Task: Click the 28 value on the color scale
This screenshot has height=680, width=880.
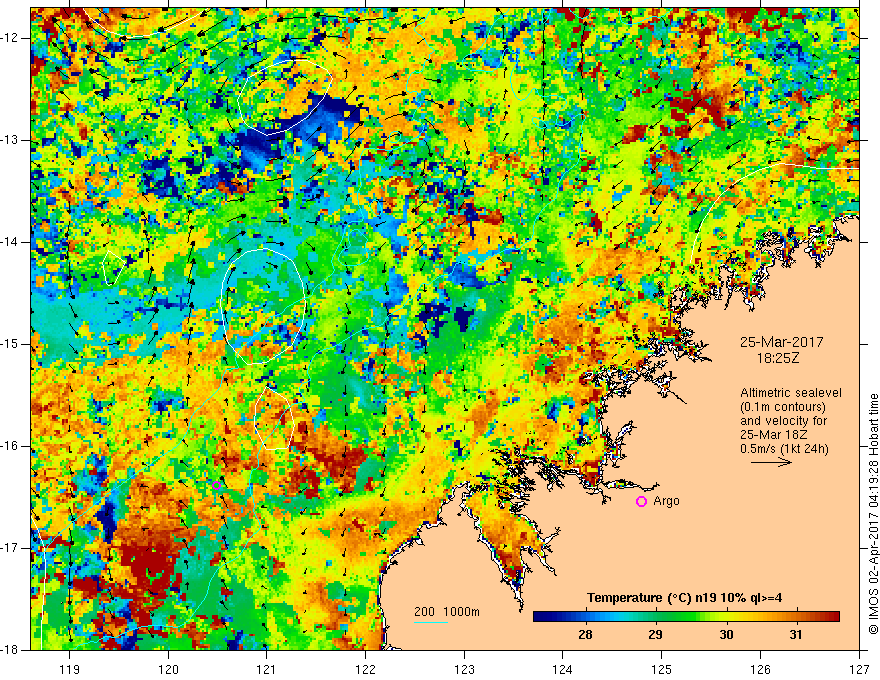Action: pos(585,635)
